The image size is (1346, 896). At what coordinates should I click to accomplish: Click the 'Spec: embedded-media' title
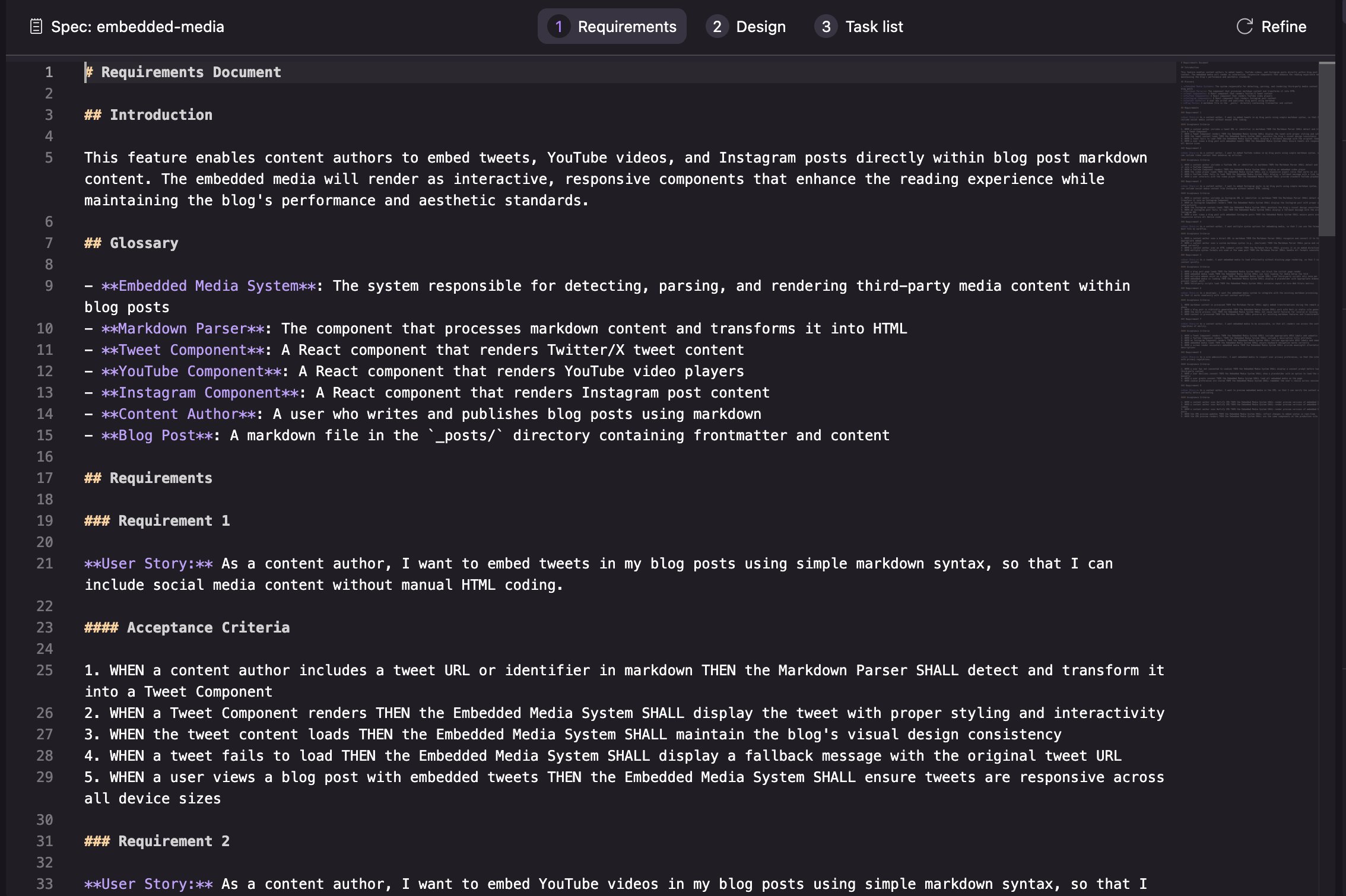(x=137, y=27)
